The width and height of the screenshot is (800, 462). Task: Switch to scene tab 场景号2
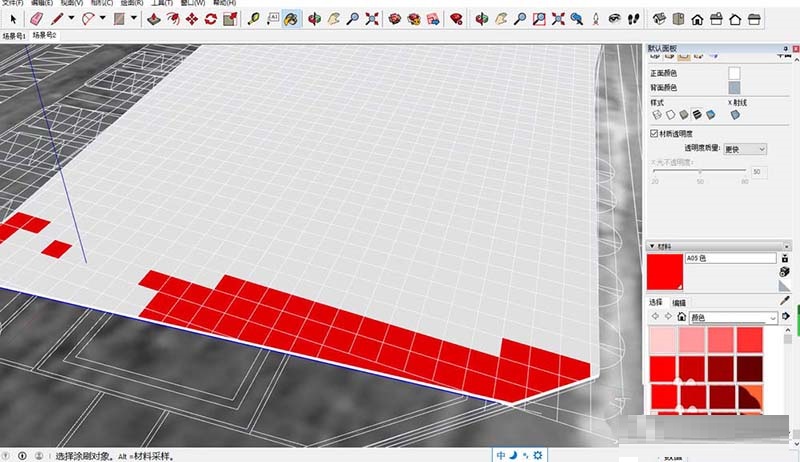click(x=44, y=35)
